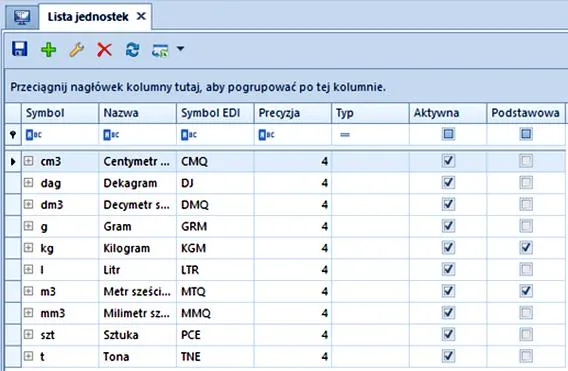The image size is (568, 371).
Task: Expand the kg row
Action: click(x=29, y=247)
